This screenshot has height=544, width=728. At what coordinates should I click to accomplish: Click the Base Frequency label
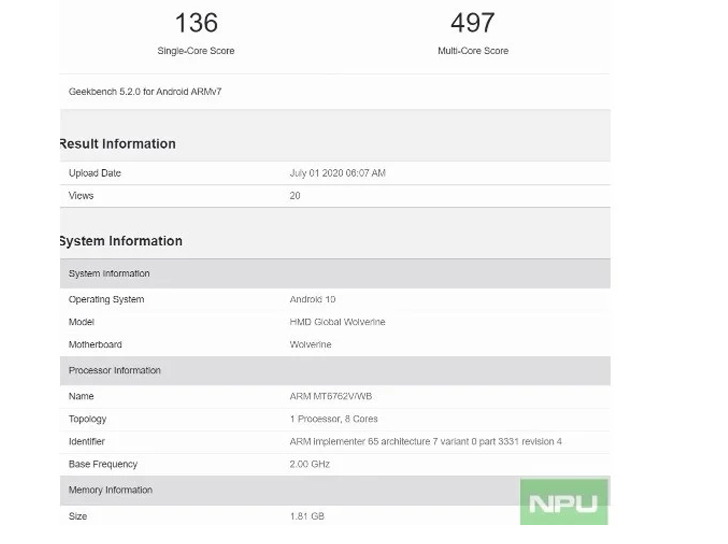(x=103, y=464)
